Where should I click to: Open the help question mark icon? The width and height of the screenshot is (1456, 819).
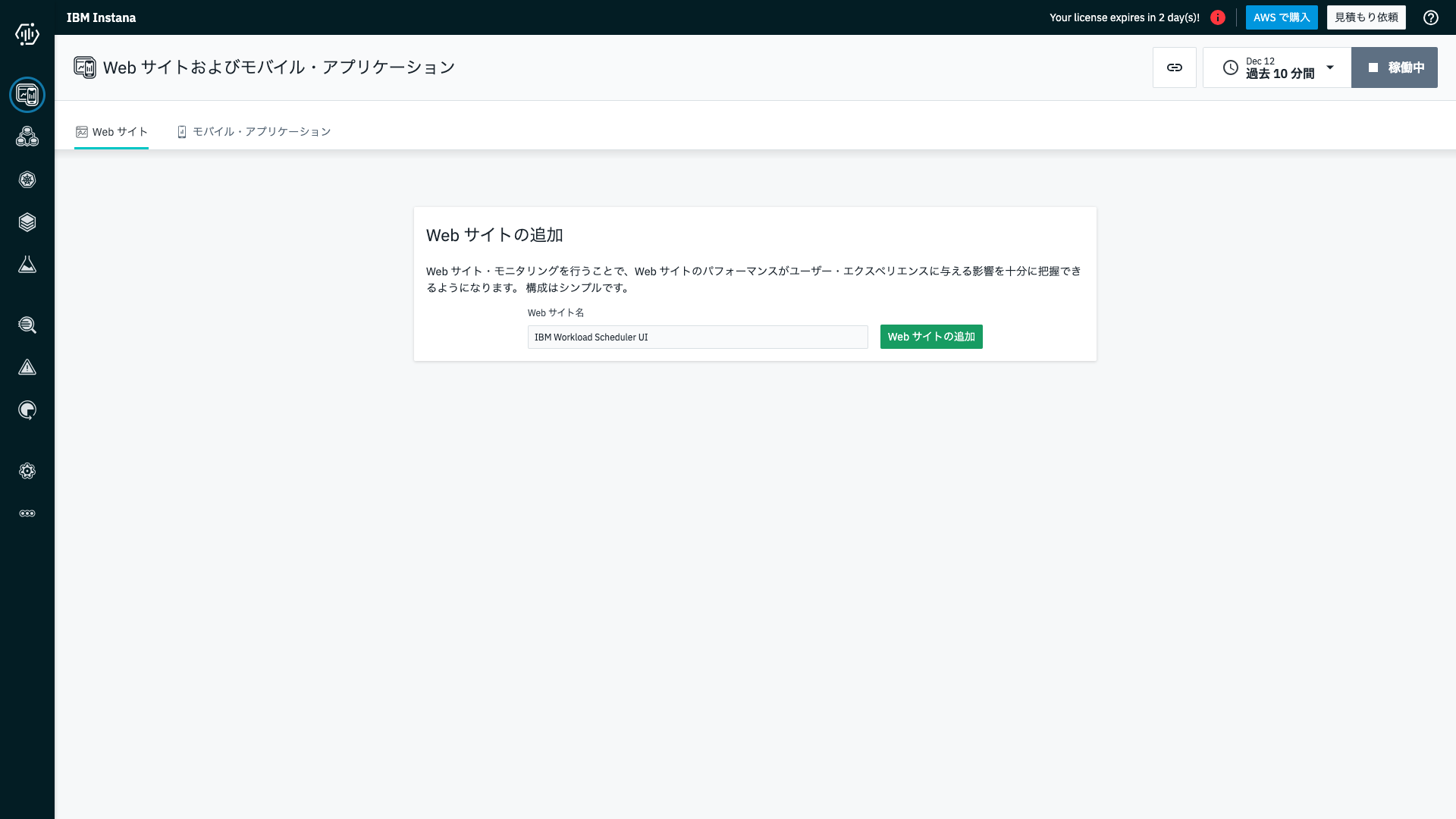pyautogui.click(x=1432, y=17)
